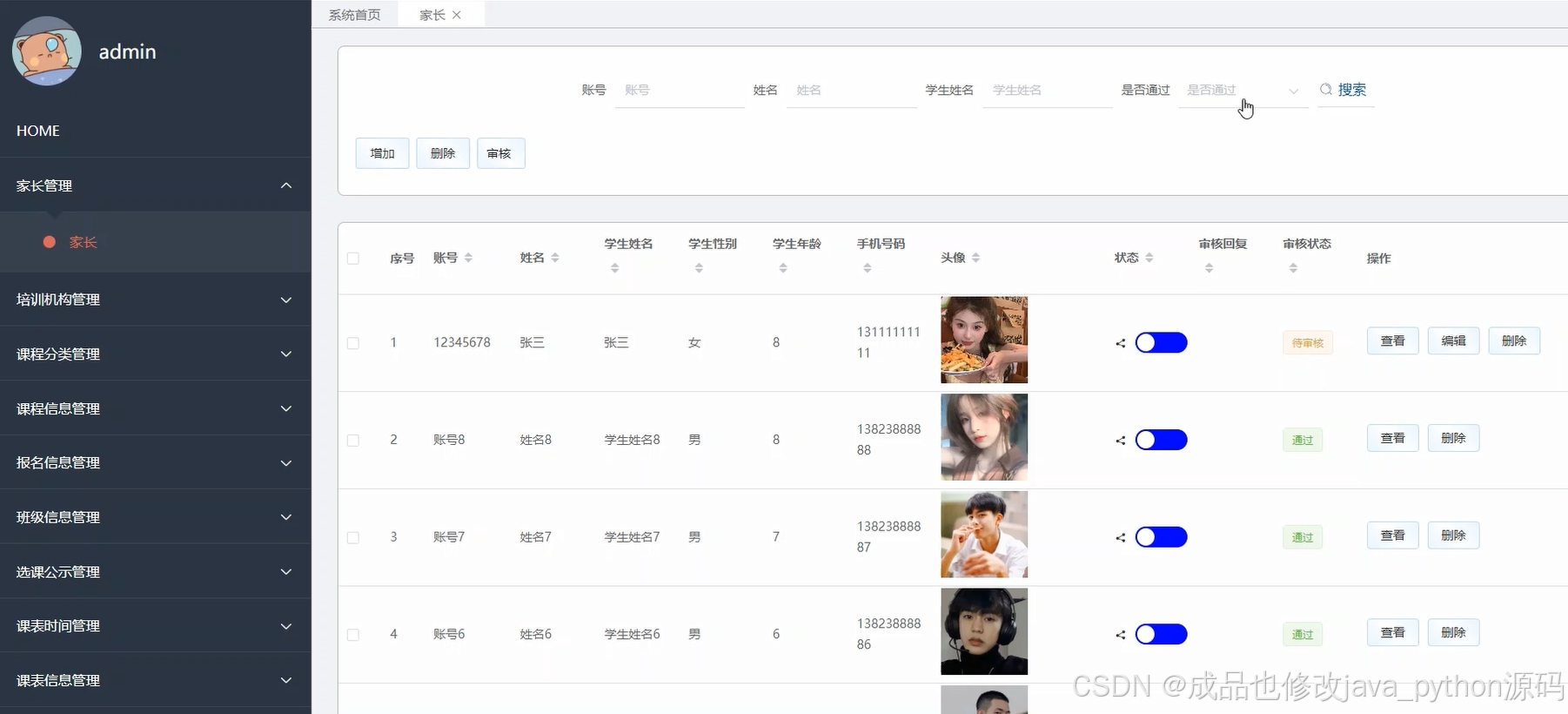Check the row 1 checkbox for 12345678
The height and width of the screenshot is (714, 1568).
pos(353,343)
